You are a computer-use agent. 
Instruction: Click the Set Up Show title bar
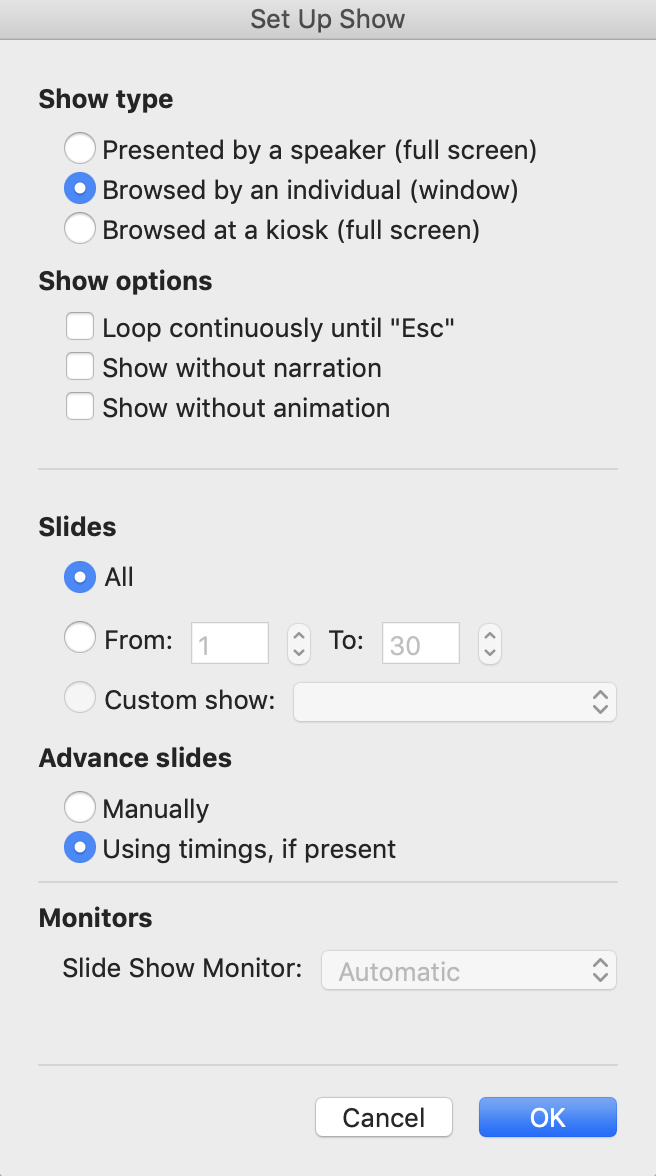tap(328, 19)
